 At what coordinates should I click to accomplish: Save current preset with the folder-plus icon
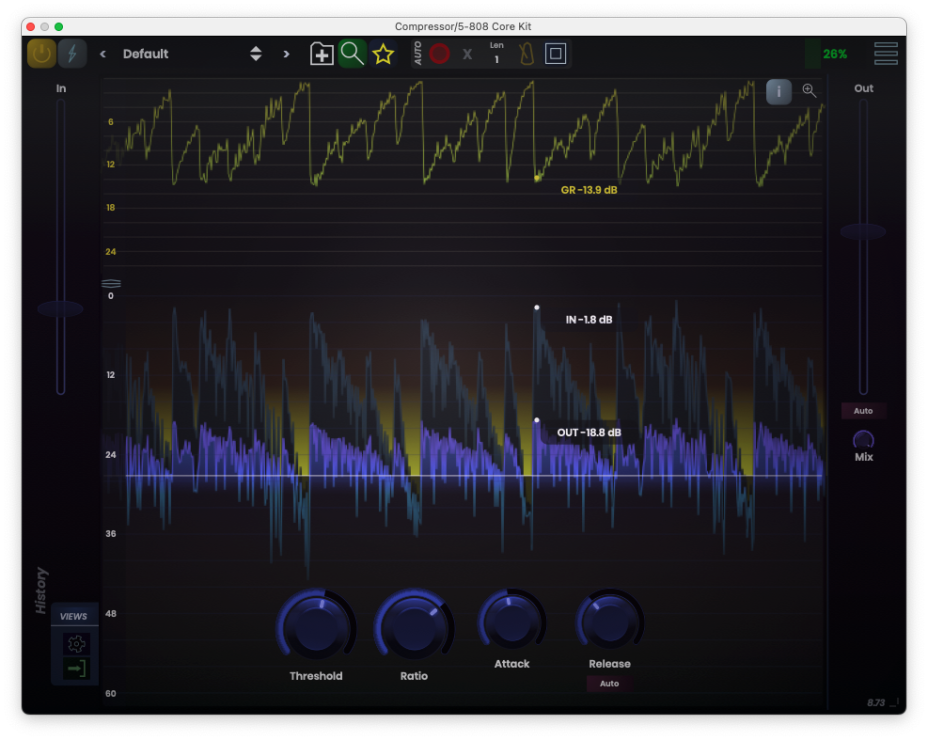[x=321, y=53]
